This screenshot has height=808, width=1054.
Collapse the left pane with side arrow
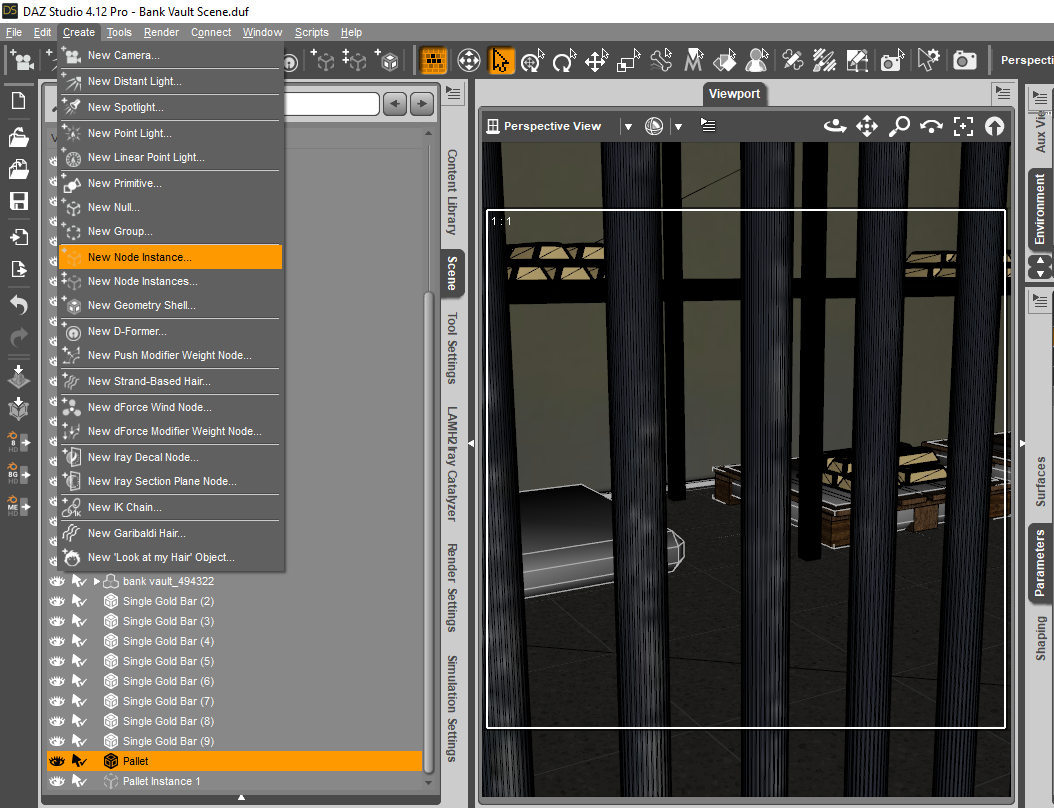[471, 444]
